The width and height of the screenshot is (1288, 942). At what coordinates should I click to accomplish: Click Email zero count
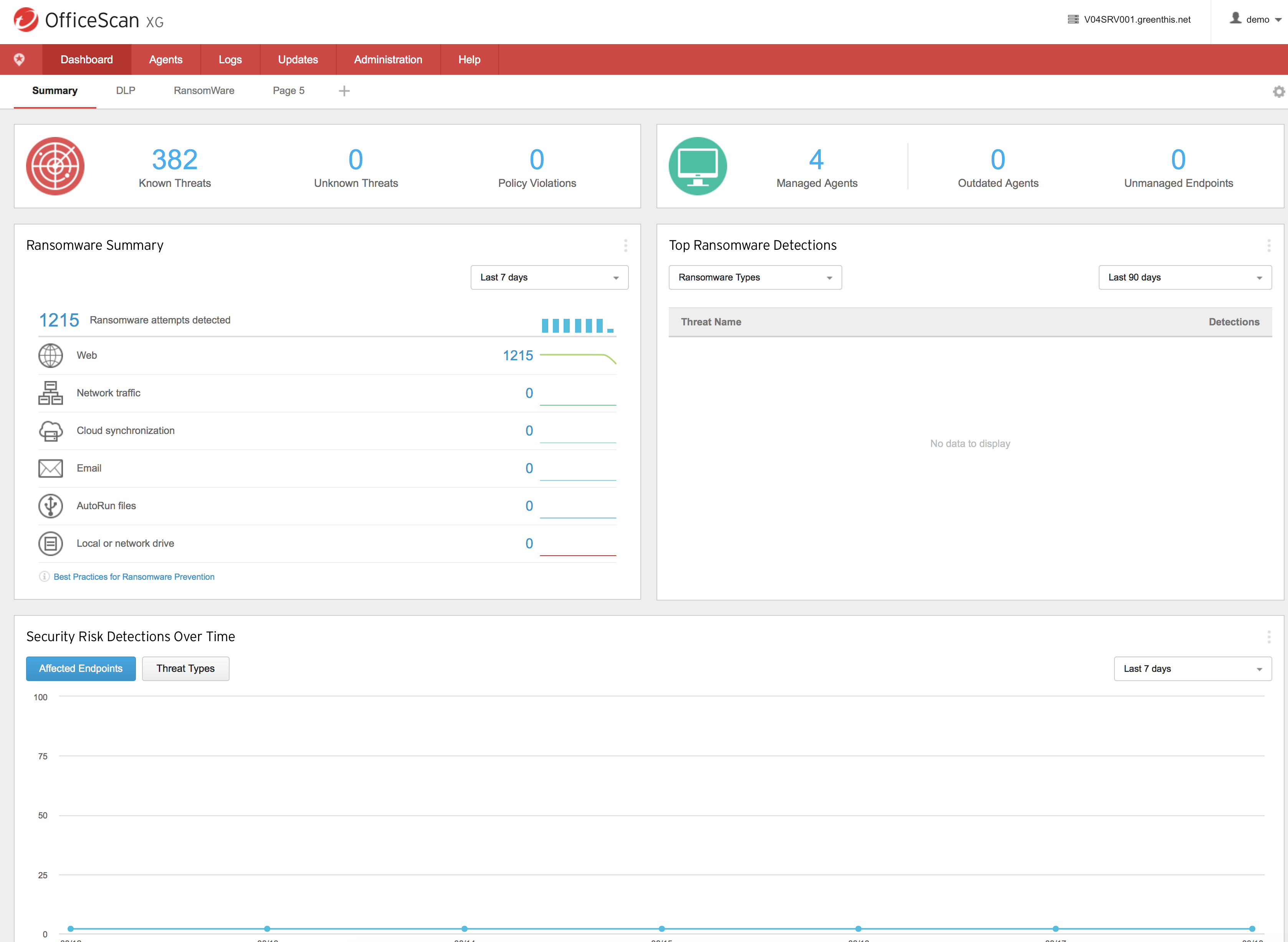pos(529,469)
